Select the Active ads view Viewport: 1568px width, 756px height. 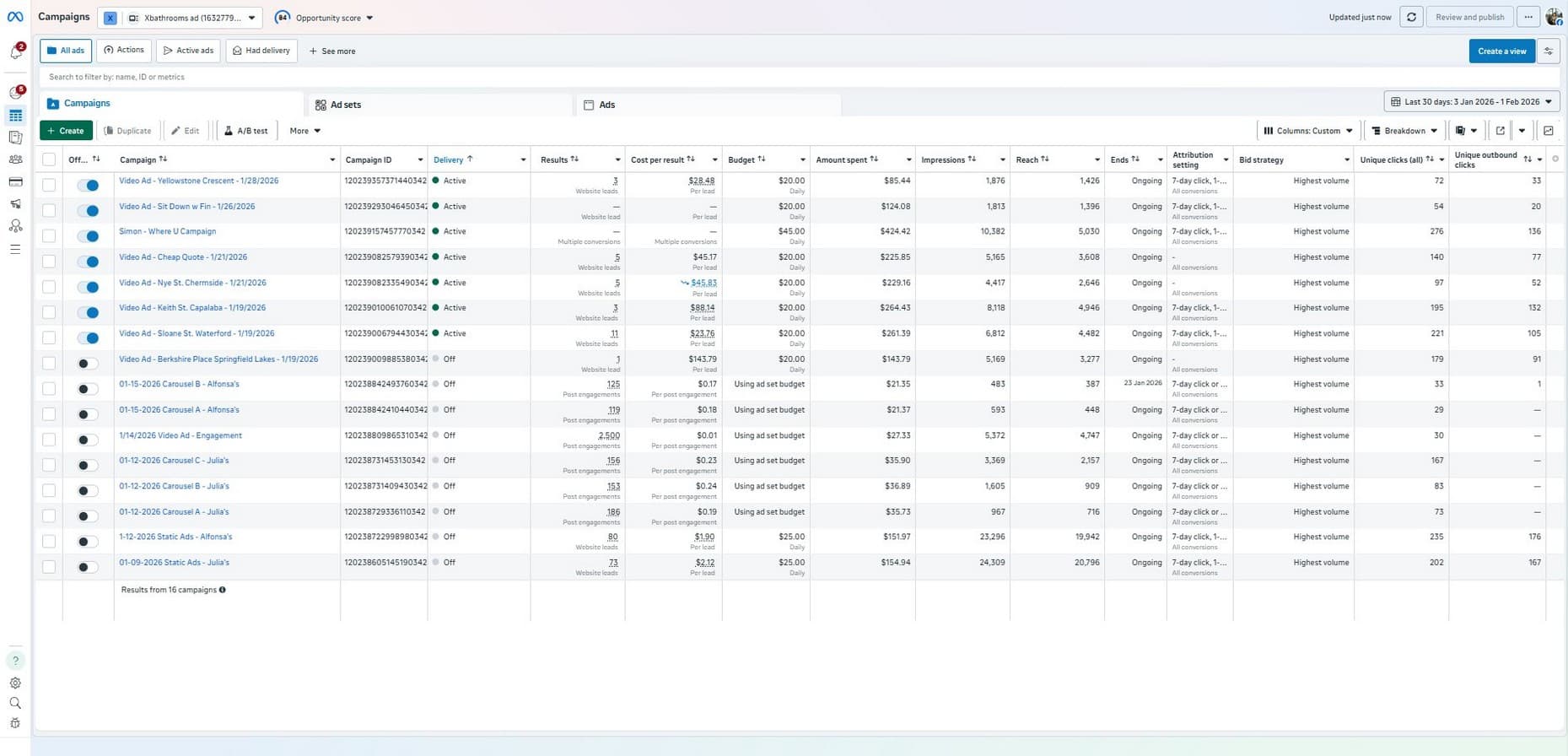pyautogui.click(x=188, y=51)
